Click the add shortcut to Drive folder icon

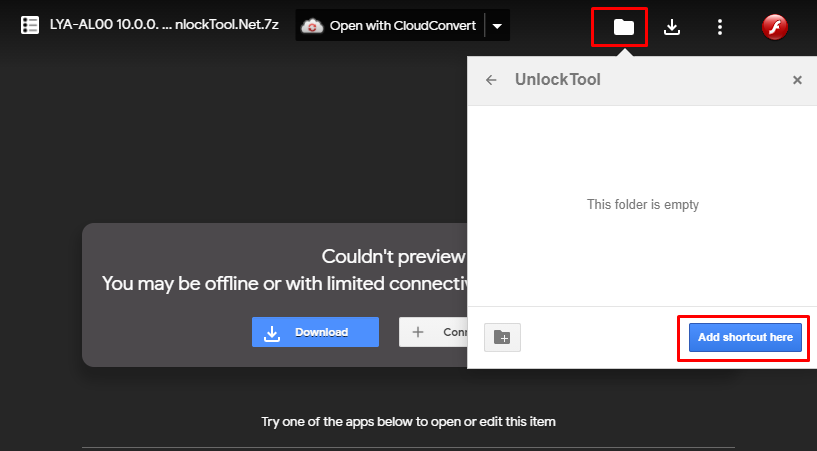click(623, 27)
